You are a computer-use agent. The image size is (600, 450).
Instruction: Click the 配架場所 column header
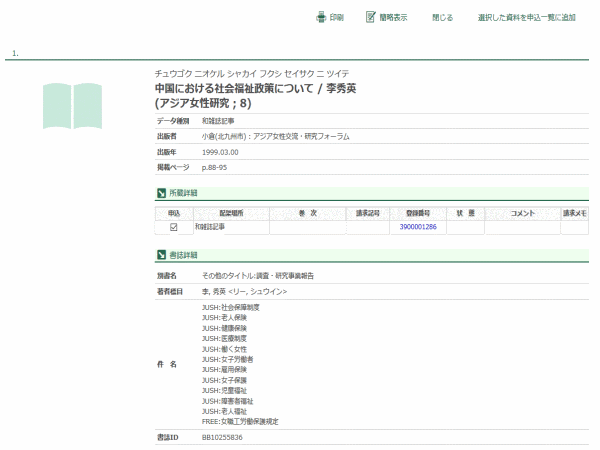pos(232,213)
